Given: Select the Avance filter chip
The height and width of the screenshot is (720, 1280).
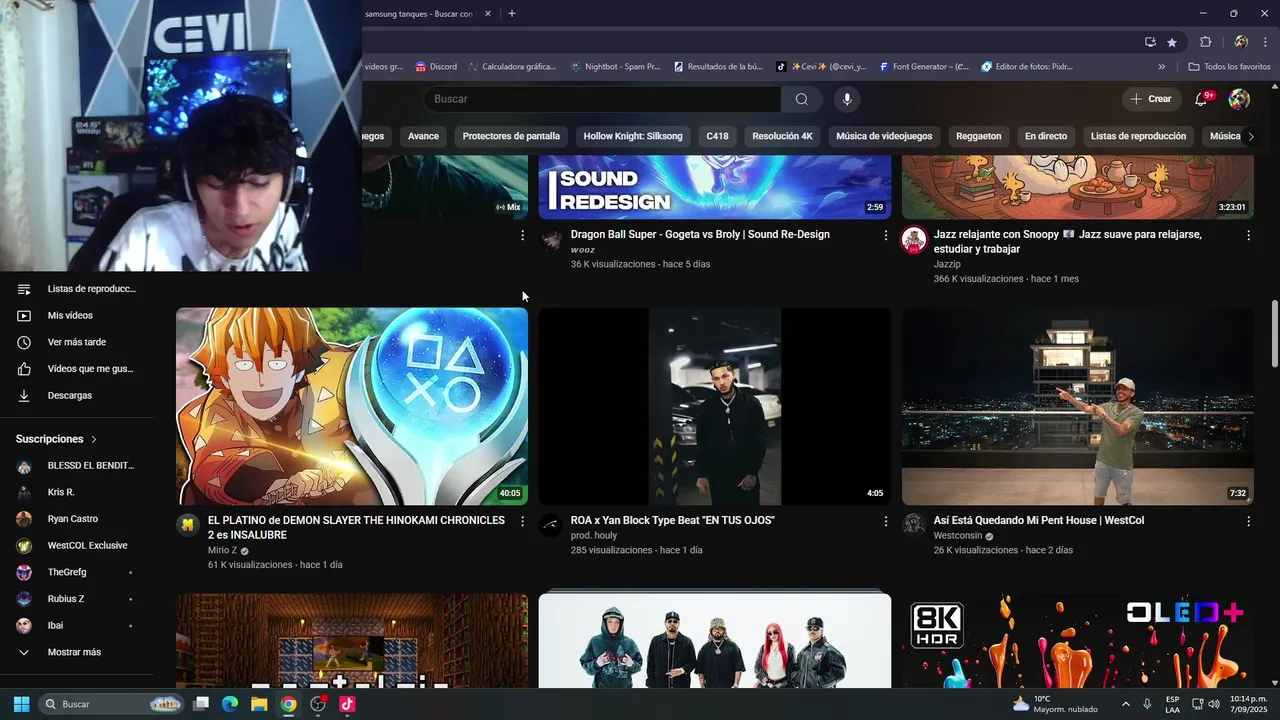Looking at the screenshot, I should tap(423, 136).
